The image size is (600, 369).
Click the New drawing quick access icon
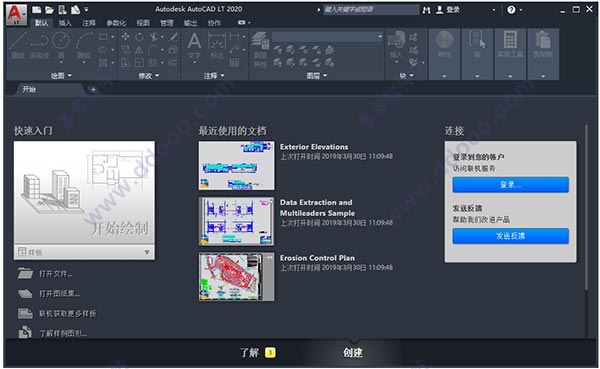(x=36, y=10)
